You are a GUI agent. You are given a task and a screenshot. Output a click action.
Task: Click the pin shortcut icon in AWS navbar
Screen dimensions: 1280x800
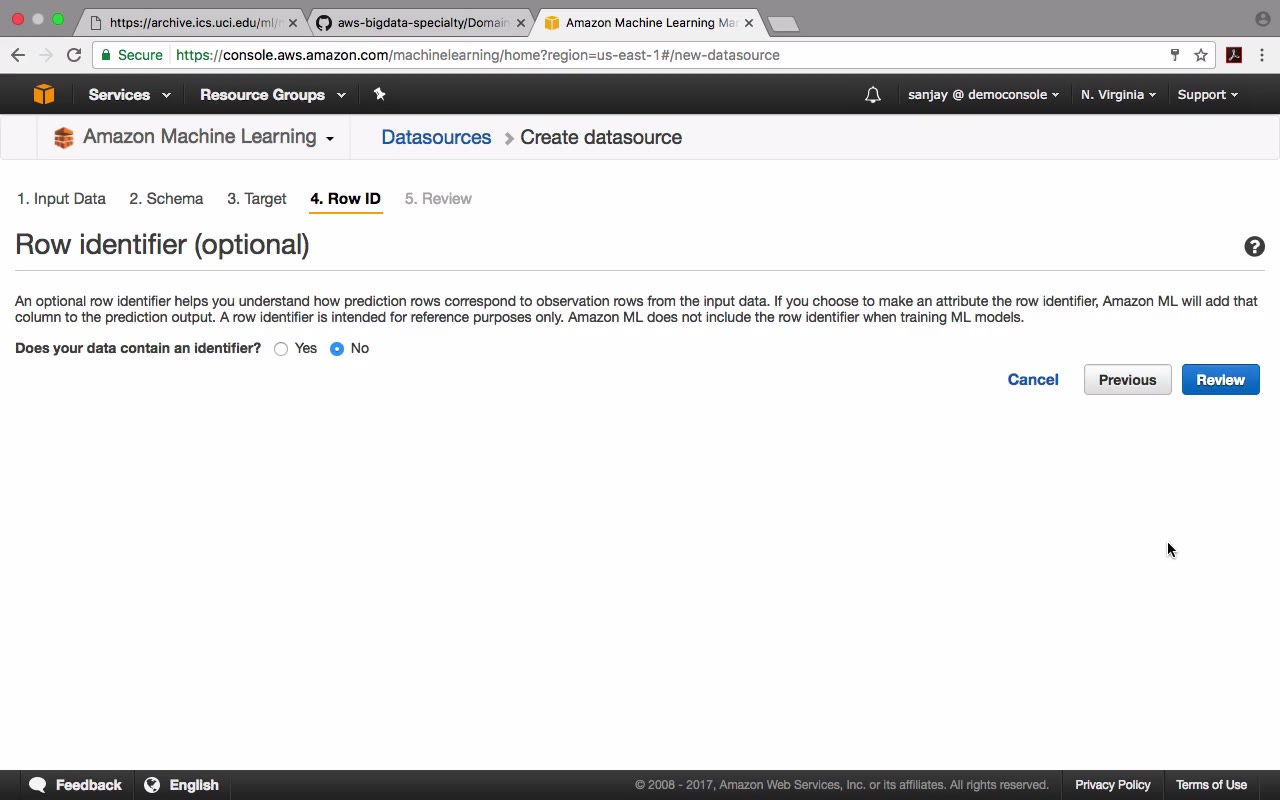click(379, 94)
